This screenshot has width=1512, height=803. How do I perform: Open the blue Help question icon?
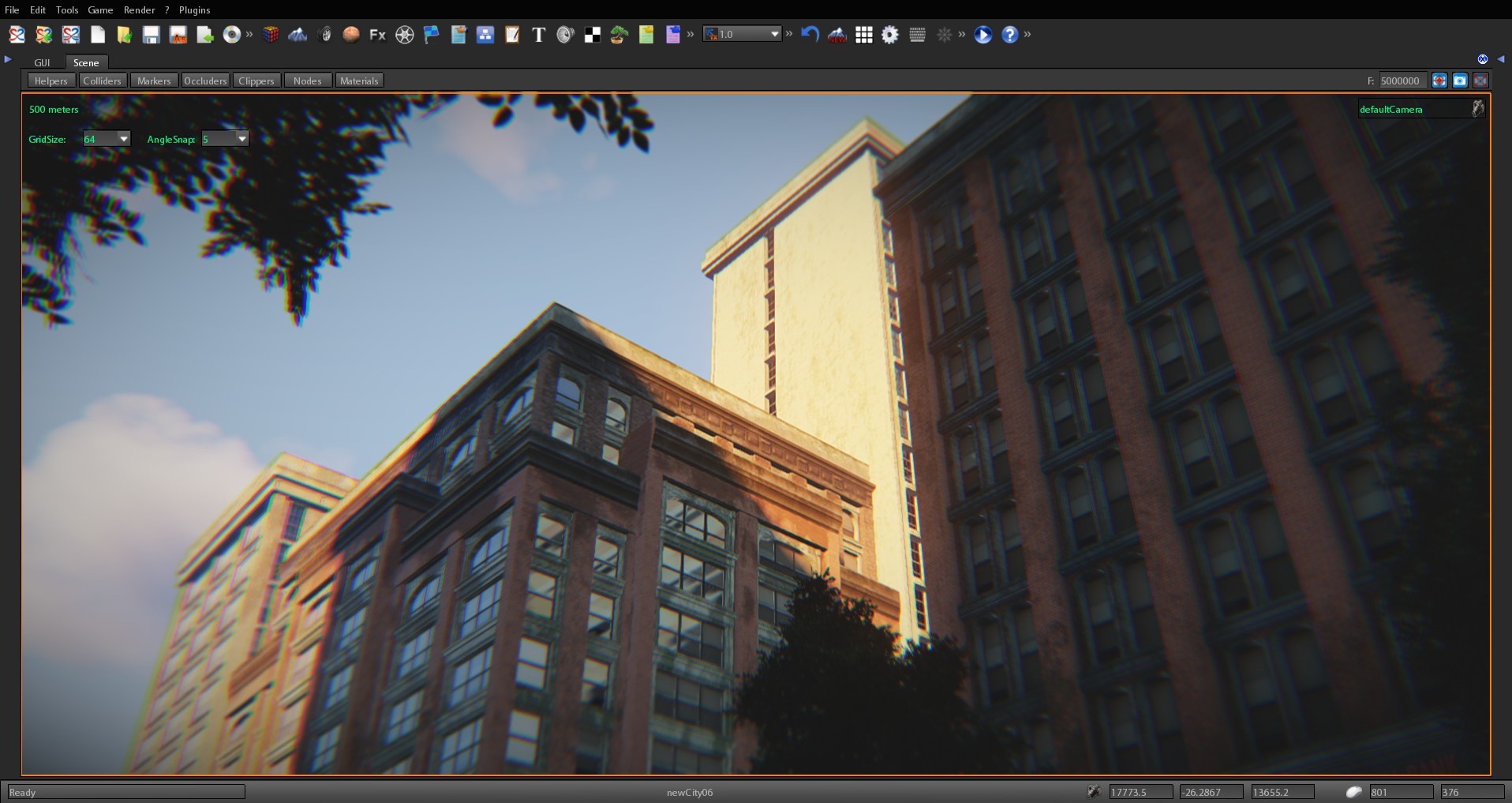coord(1011,35)
